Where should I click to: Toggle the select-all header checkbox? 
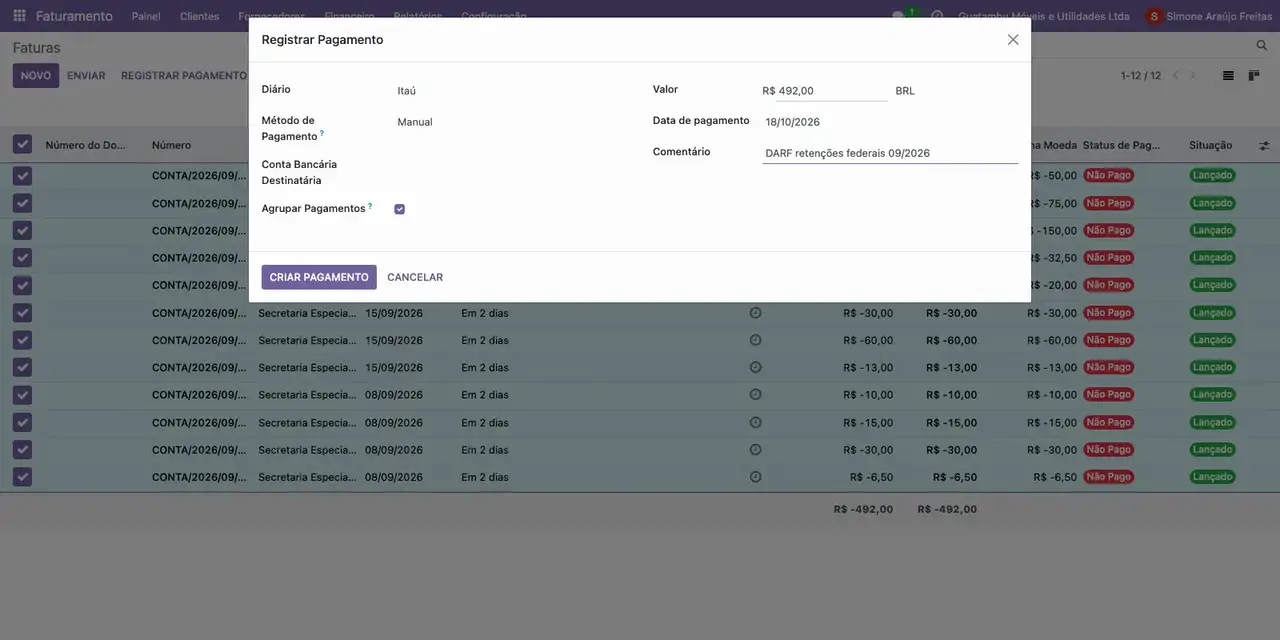click(22, 145)
